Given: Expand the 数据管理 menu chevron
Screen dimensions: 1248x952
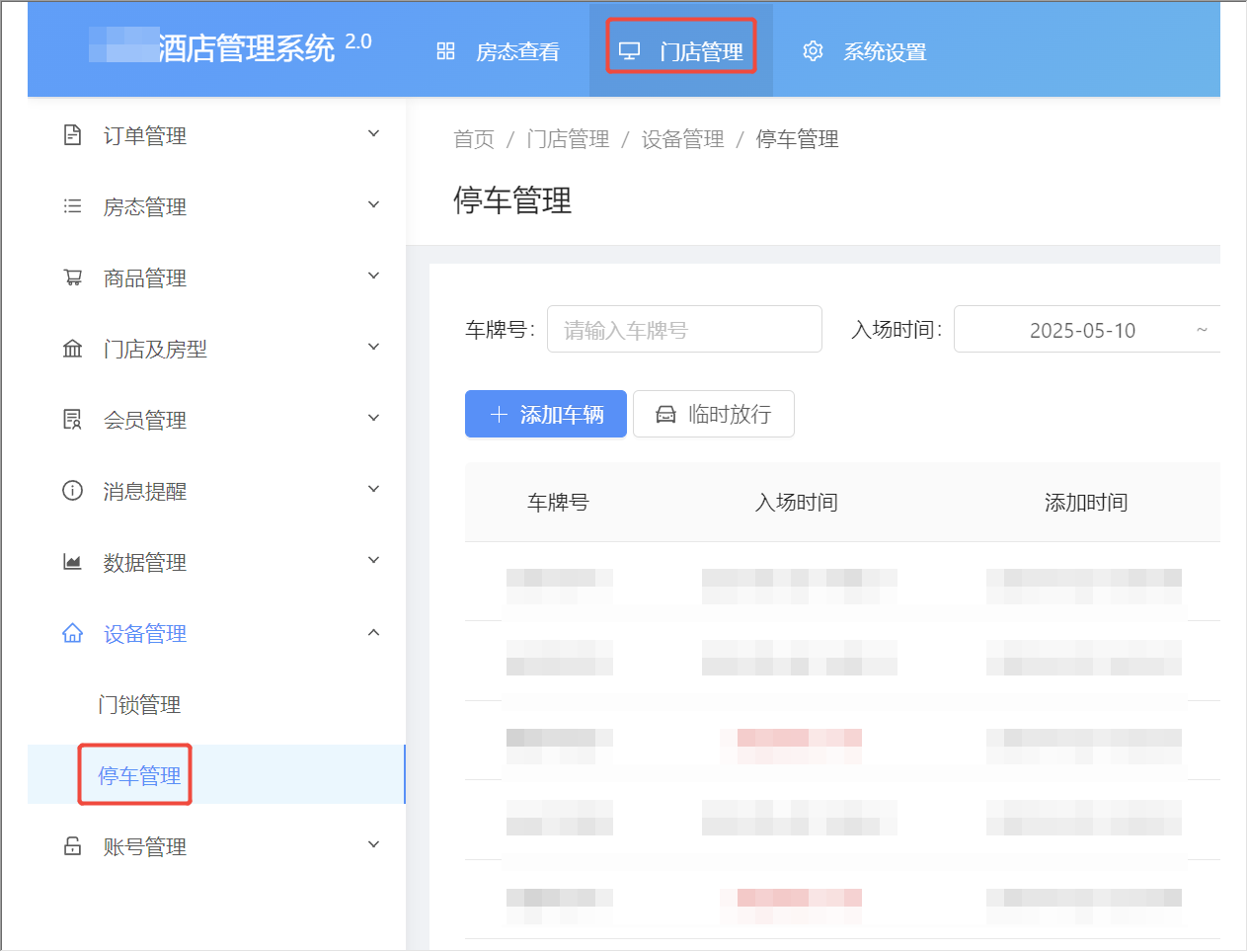Looking at the screenshot, I should click(x=373, y=560).
